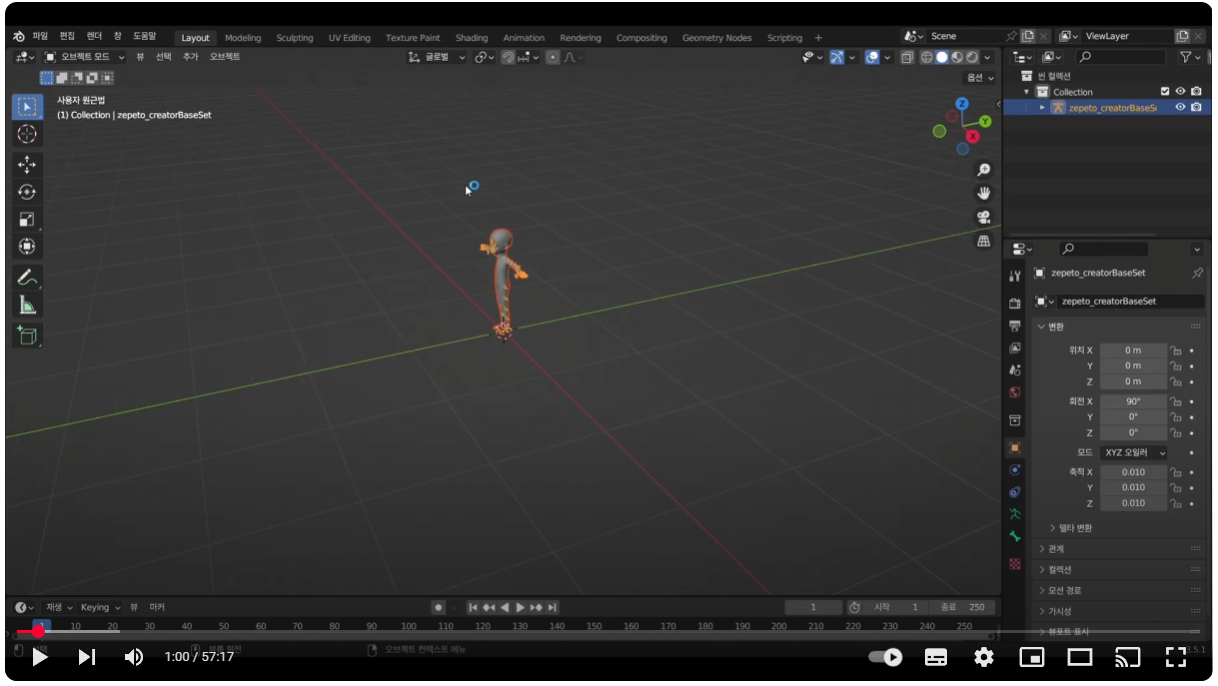Click the viewport zoom magnifier icon
Image resolution: width=1218 pixels, height=686 pixels.
point(984,170)
